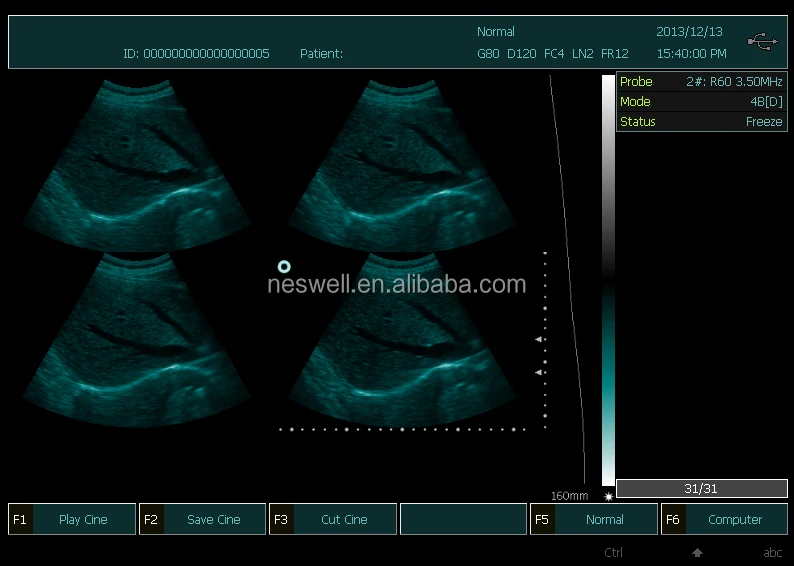Viewport: 794px width, 566px height.
Task: Select the bottom-right ultrasound image
Action: [x=402, y=340]
